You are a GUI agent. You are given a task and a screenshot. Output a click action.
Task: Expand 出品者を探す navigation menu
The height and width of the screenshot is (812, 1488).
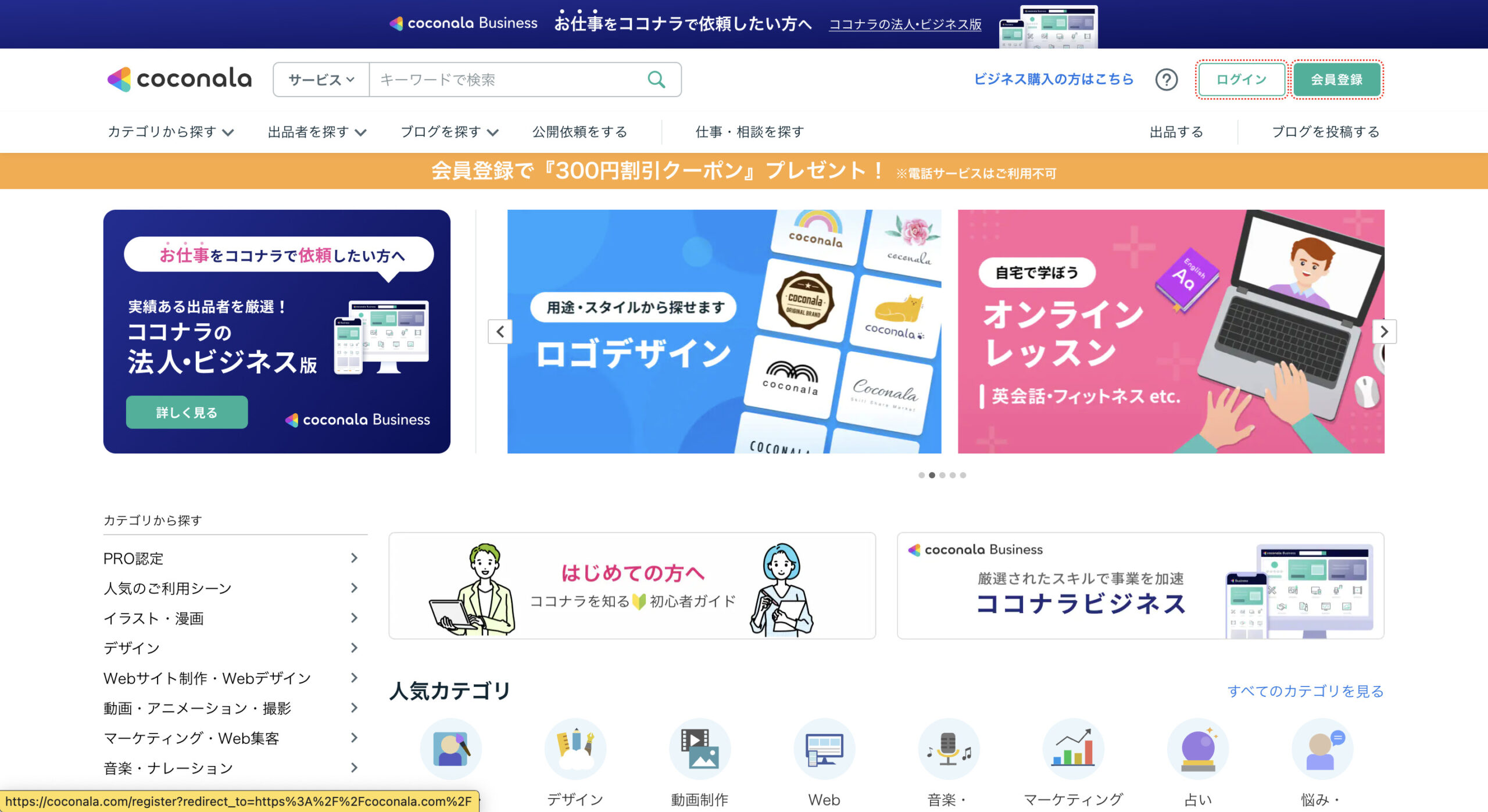[317, 132]
